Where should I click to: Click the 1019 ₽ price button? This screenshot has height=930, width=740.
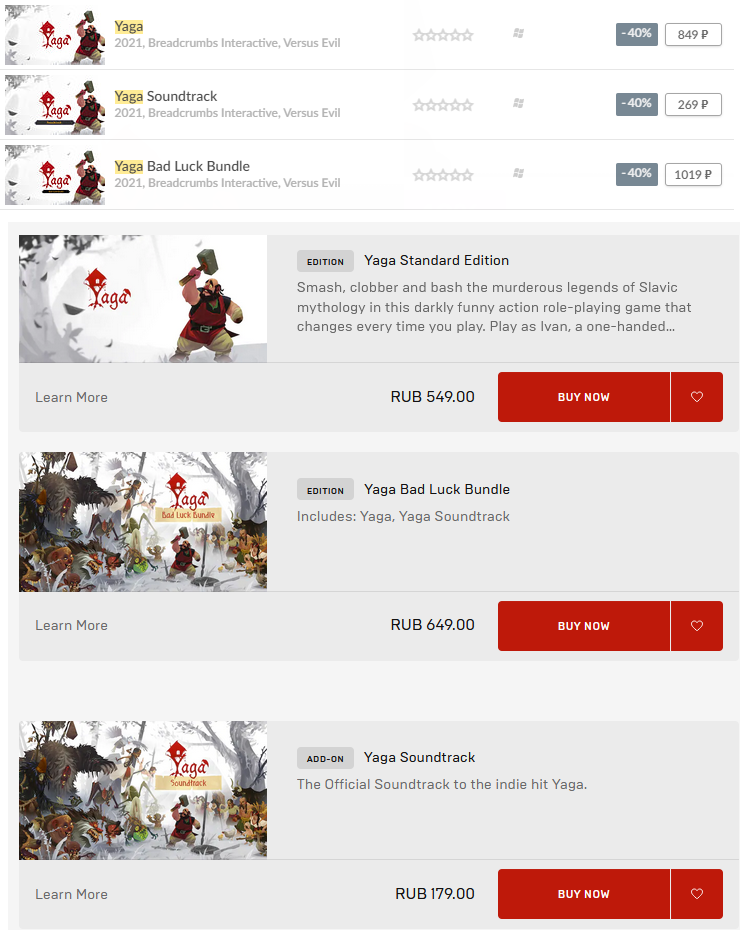point(693,174)
